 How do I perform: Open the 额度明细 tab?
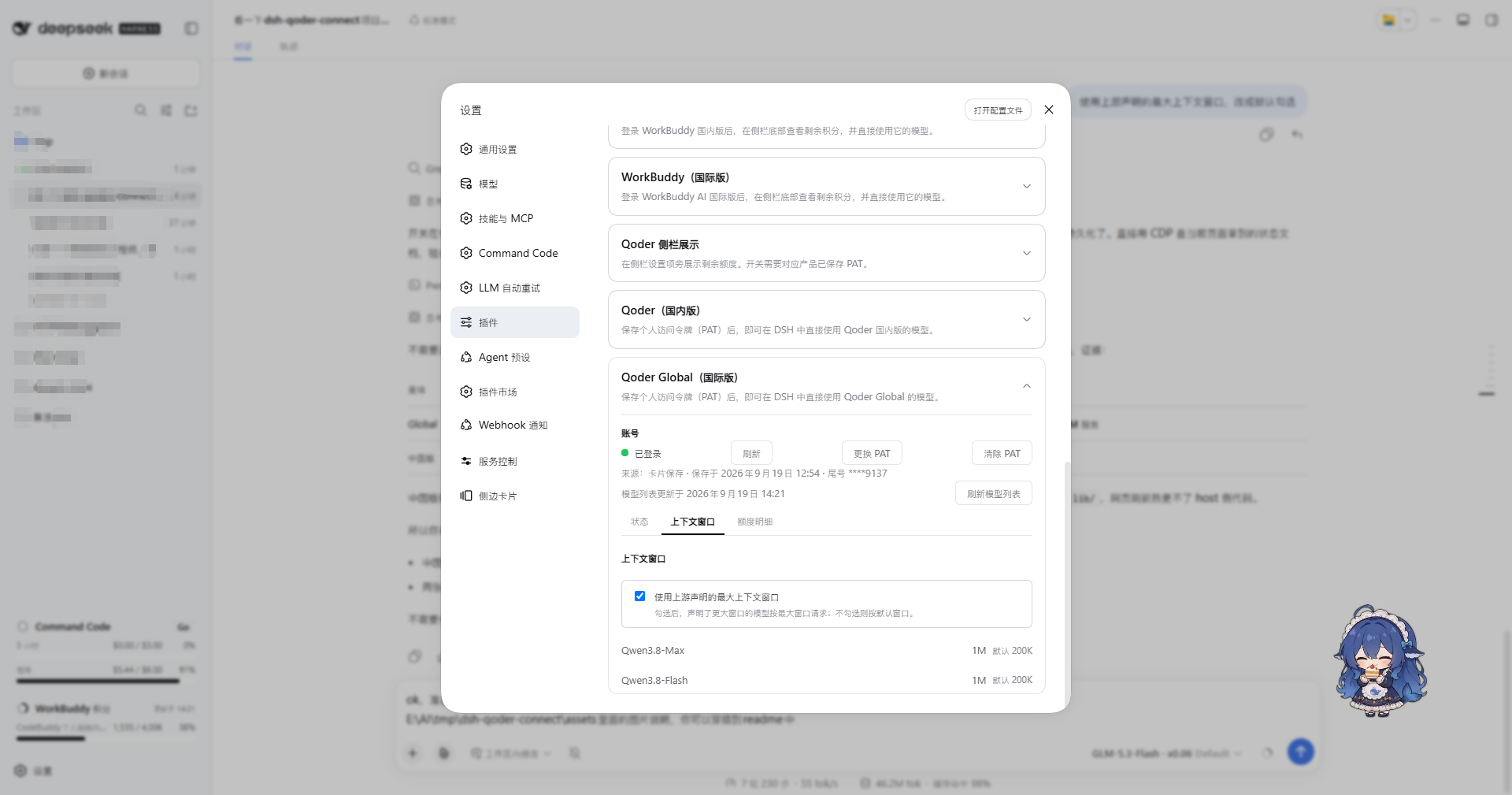pyautogui.click(x=754, y=522)
